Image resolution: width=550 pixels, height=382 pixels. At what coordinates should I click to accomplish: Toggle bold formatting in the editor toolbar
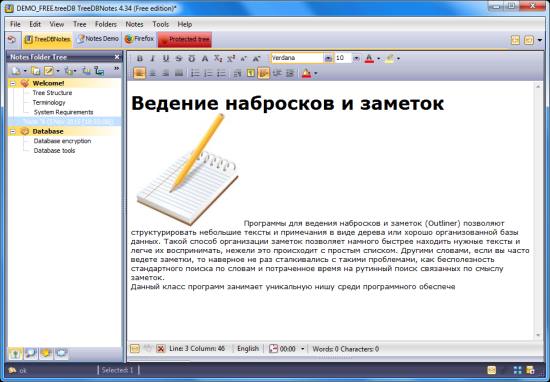(140, 59)
